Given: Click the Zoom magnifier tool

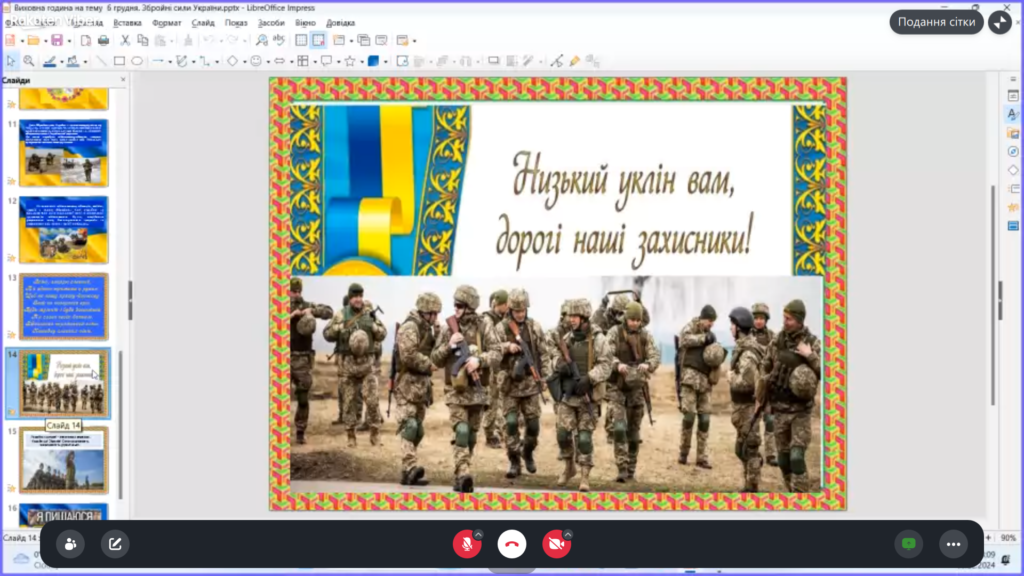Looking at the screenshot, I should [28, 61].
